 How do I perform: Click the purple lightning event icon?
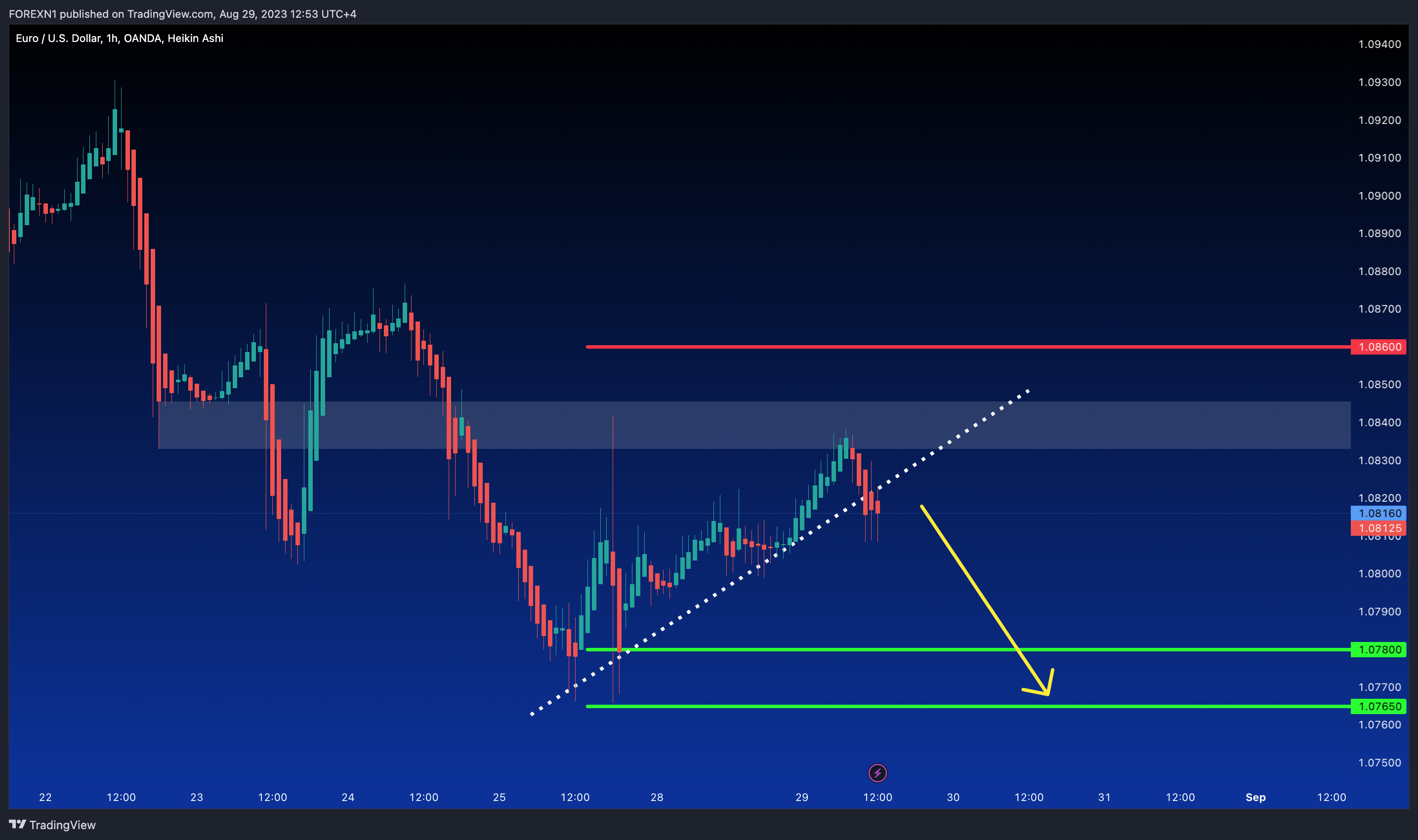(x=877, y=773)
